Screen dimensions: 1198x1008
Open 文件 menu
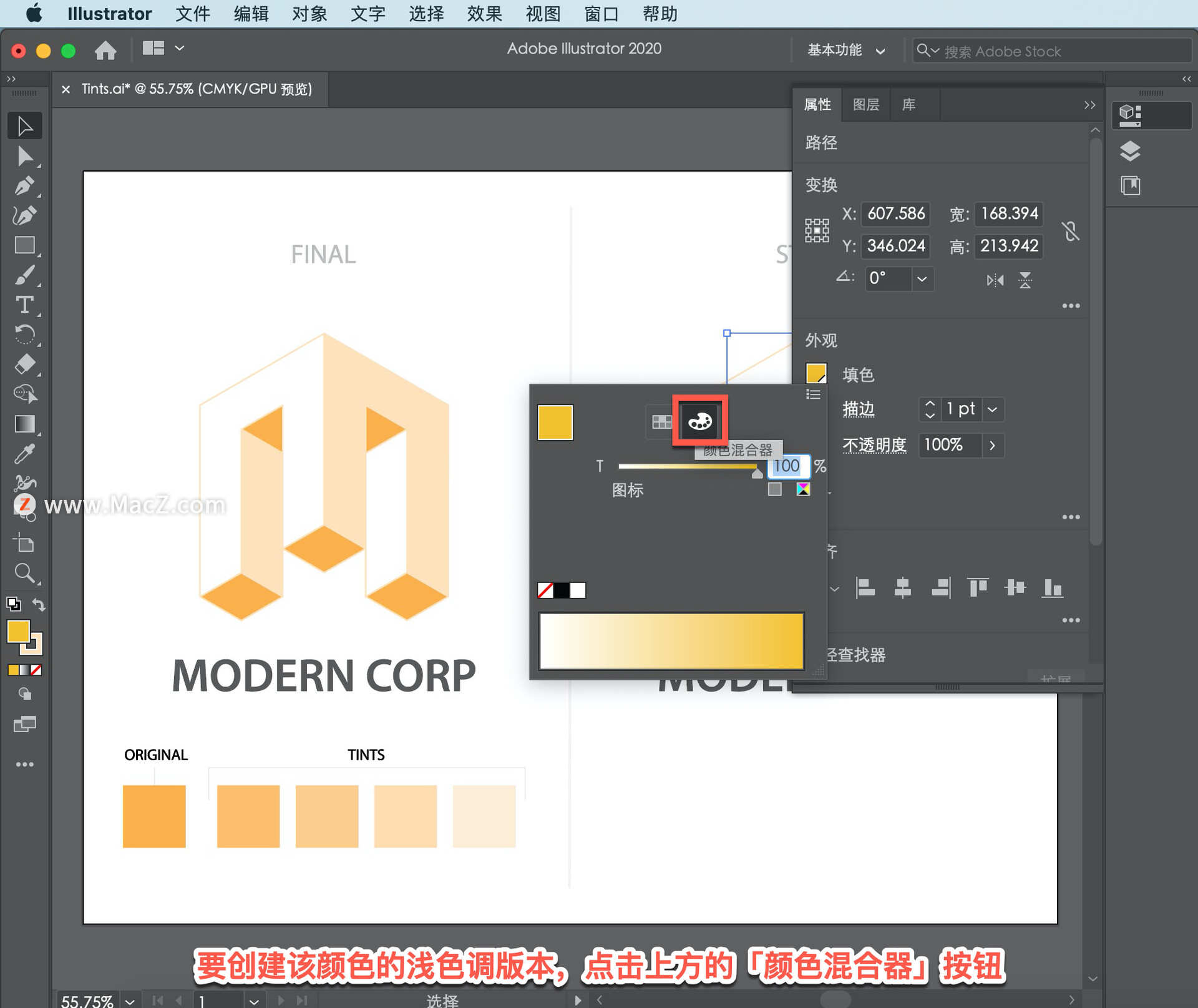point(192,14)
